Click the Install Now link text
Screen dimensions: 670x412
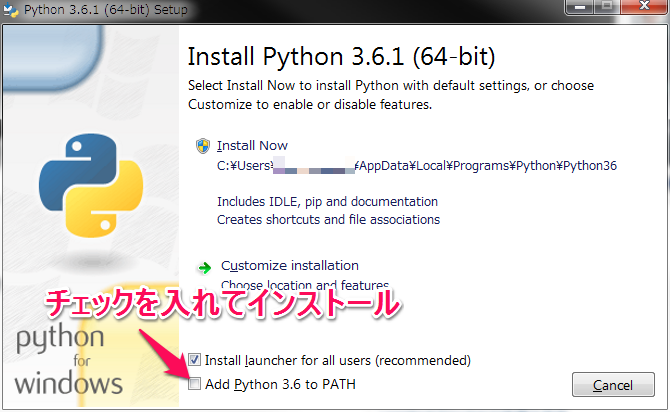[x=252, y=146]
